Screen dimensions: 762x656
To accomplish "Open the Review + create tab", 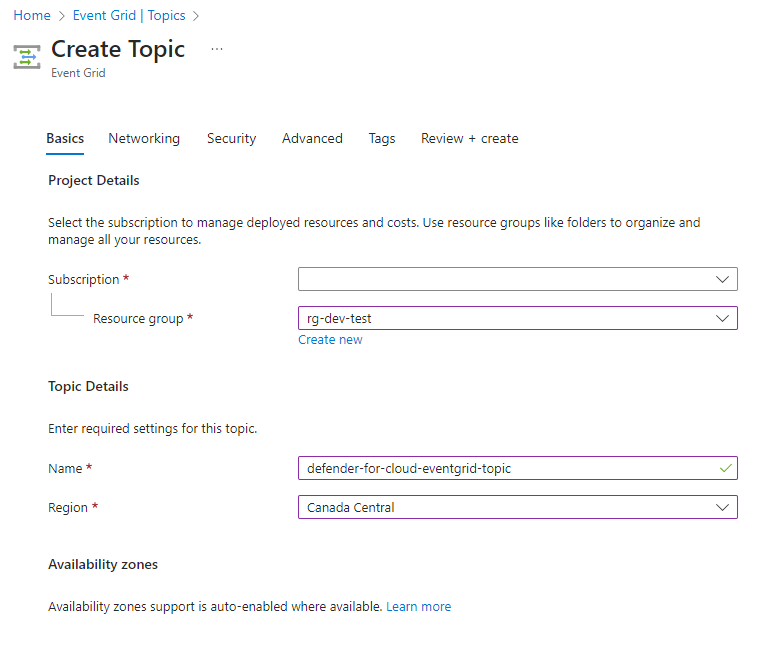I will 469,138.
